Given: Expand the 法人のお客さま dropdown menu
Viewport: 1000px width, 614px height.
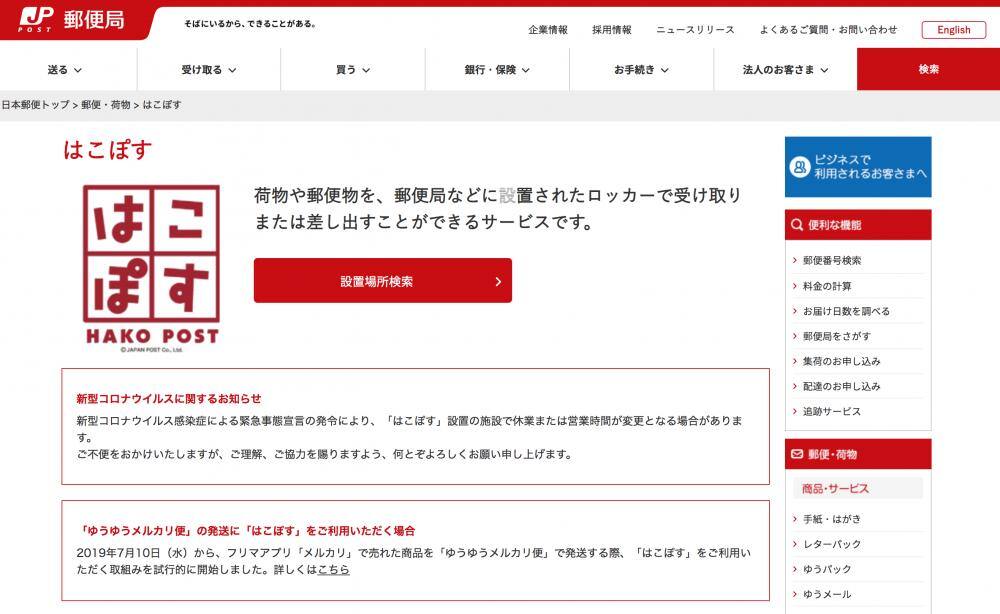Looking at the screenshot, I should (x=785, y=69).
